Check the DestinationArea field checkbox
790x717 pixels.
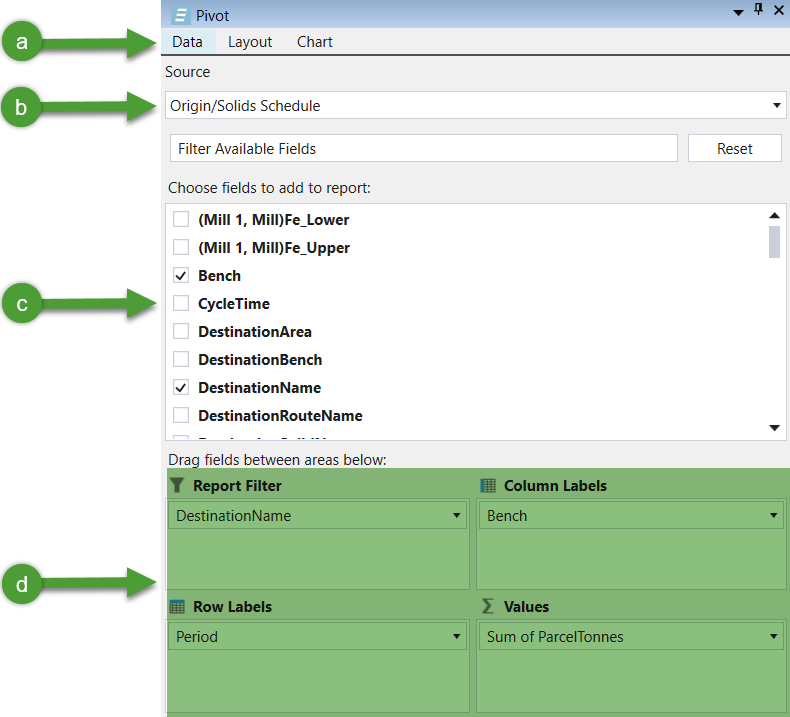pos(181,332)
